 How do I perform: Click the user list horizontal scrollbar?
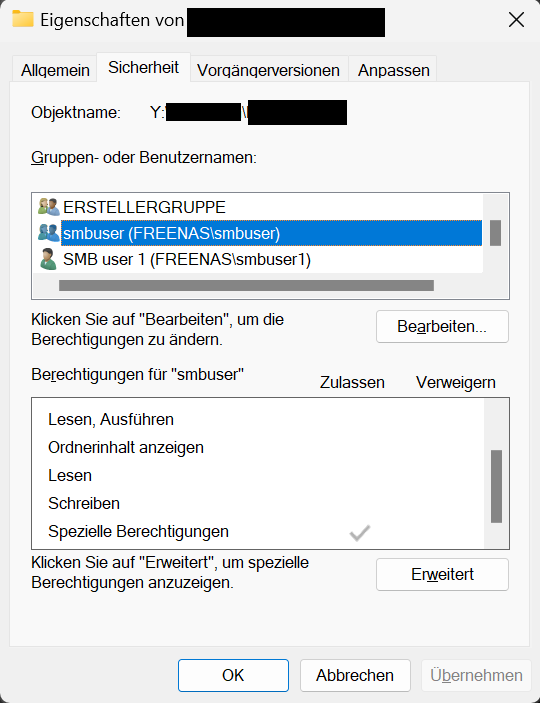pyautogui.click(x=246, y=286)
